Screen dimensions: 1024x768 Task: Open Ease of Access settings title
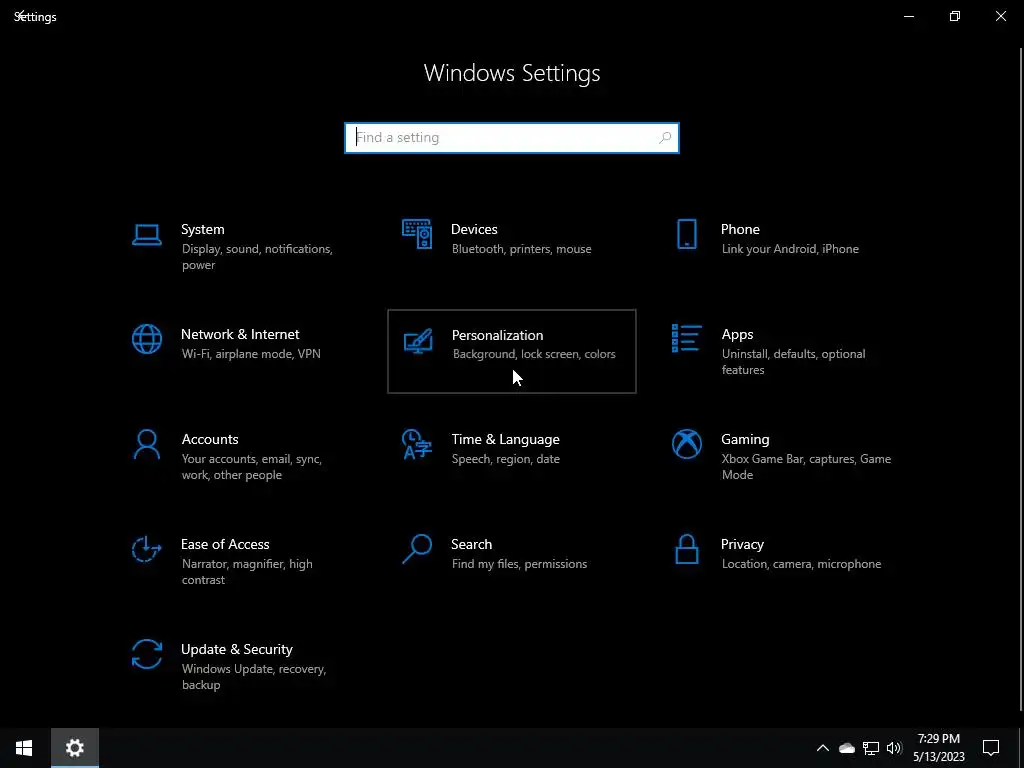(x=225, y=545)
